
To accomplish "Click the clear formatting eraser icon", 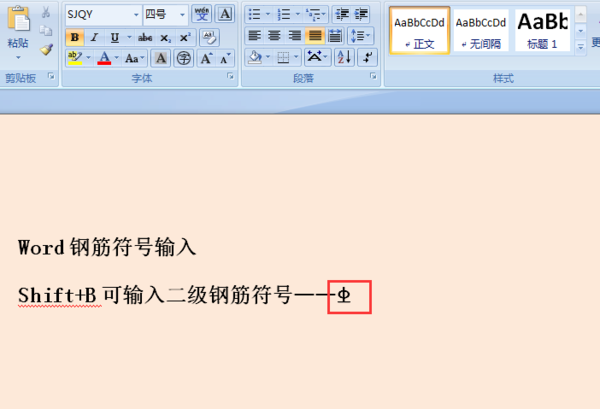I will pyautogui.click(x=209, y=37).
